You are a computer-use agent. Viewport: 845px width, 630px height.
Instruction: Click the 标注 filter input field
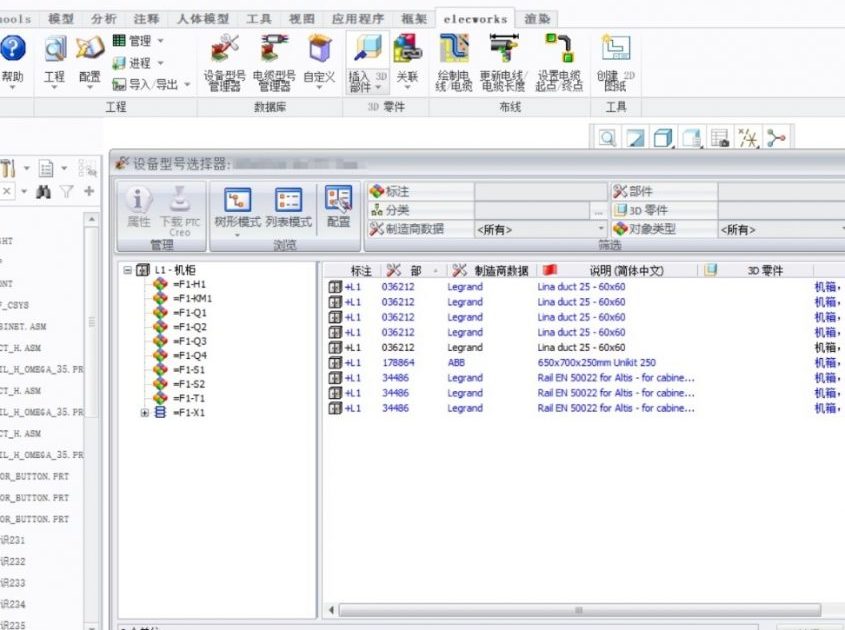click(x=541, y=191)
